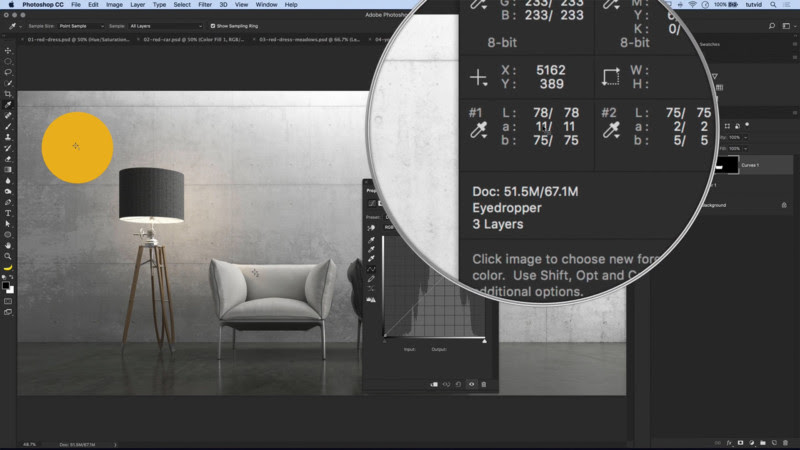Select the Ellipse shape tool
Screen dimensions: 800x450
tap(8, 235)
